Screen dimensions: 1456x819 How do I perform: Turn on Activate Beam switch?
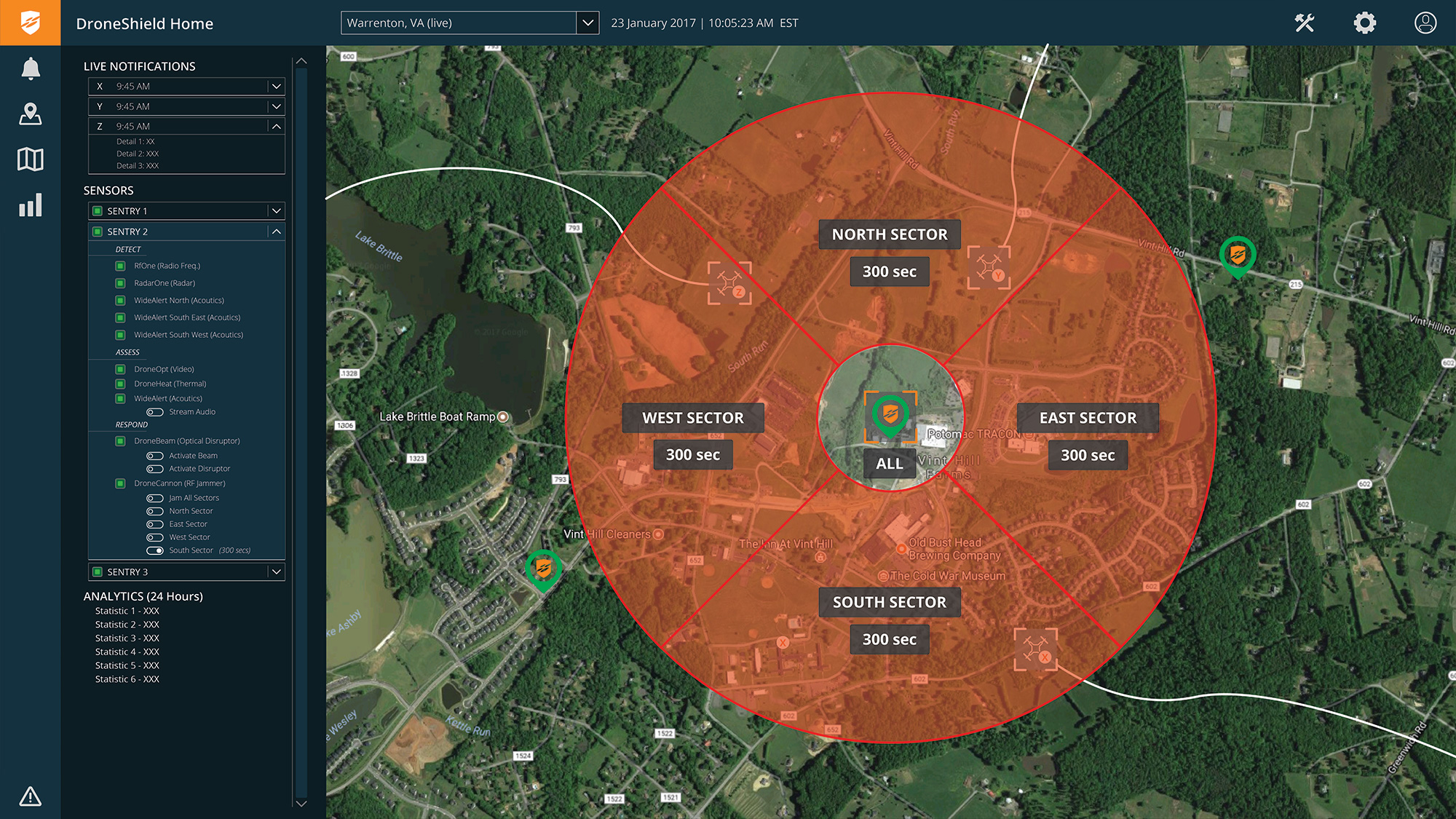coord(154,456)
